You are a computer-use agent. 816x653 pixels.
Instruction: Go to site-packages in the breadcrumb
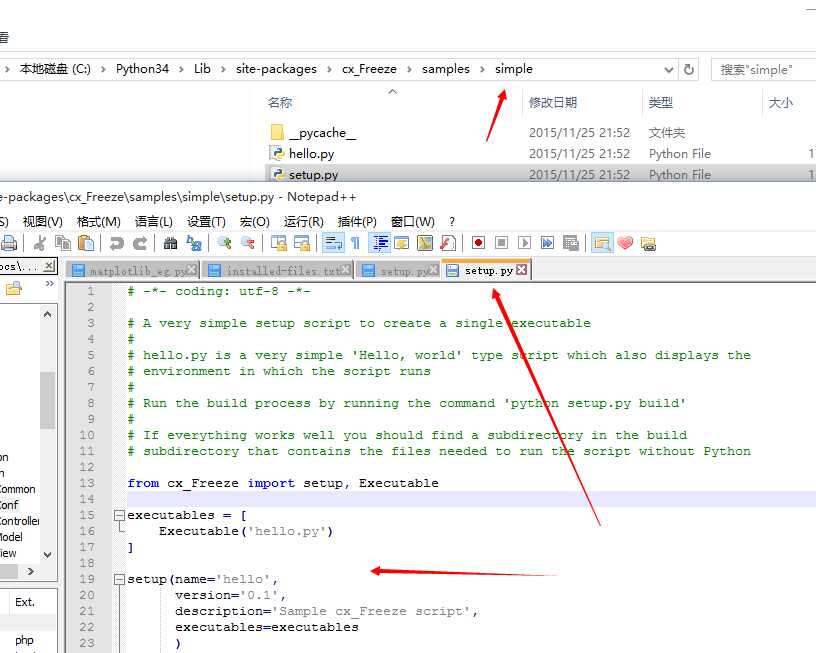tap(276, 69)
